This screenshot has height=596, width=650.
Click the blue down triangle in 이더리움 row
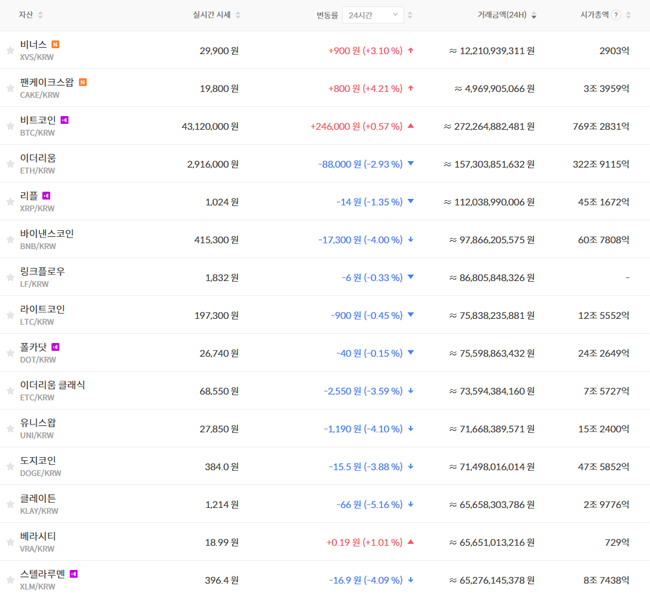[411, 163]
